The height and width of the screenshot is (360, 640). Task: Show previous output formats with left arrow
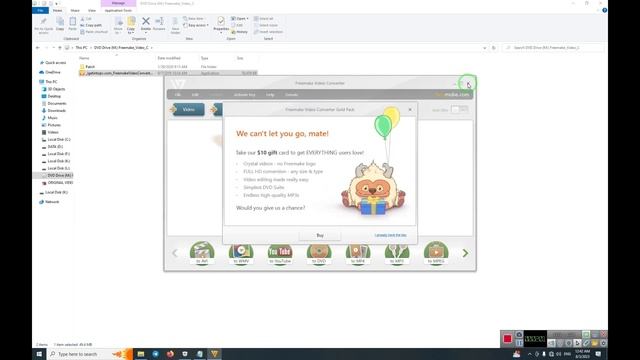pos(175,253)
